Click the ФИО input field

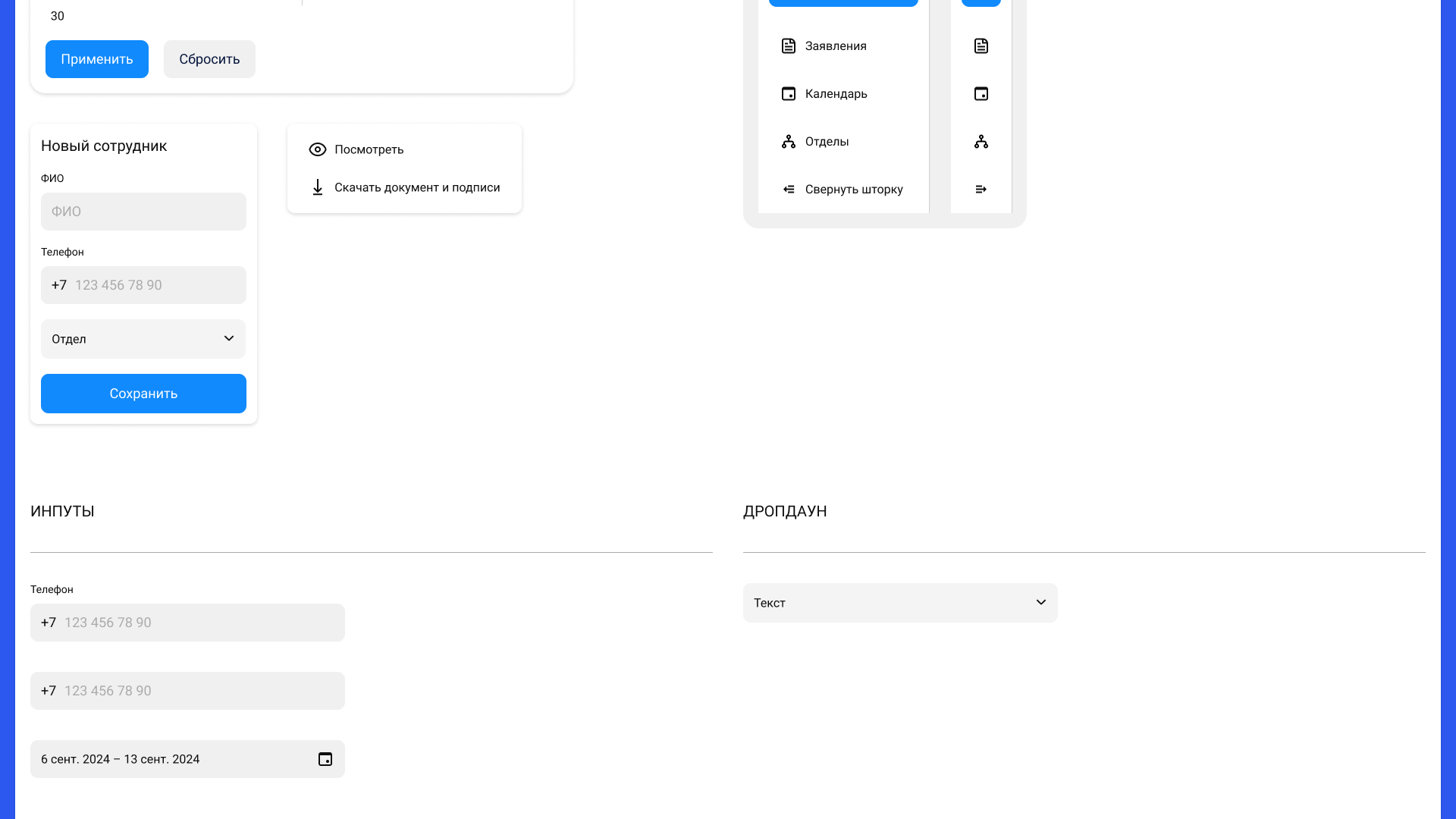coord(143,212)
